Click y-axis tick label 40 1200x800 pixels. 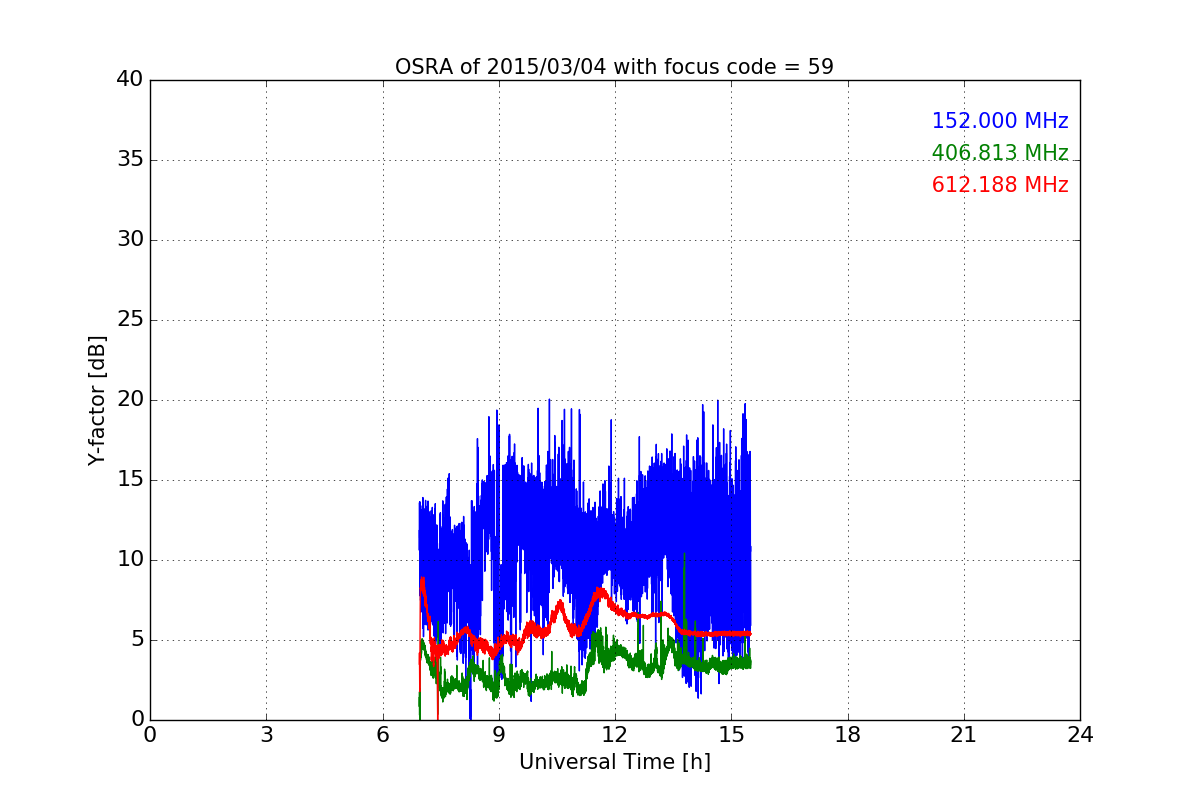click(x=130, y=80)
